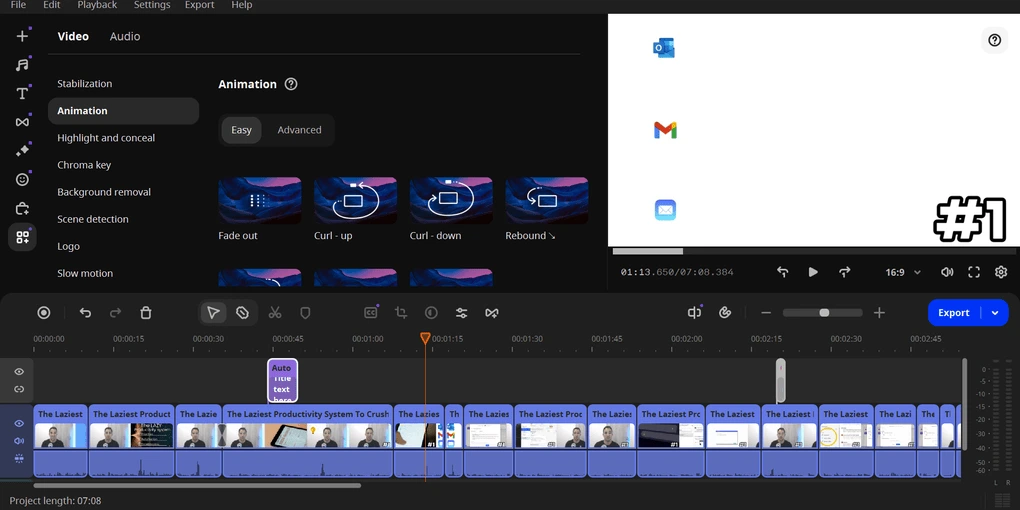Open the effects sparkle icon
The image size is (1020, 510).
[x=22, y=151]
